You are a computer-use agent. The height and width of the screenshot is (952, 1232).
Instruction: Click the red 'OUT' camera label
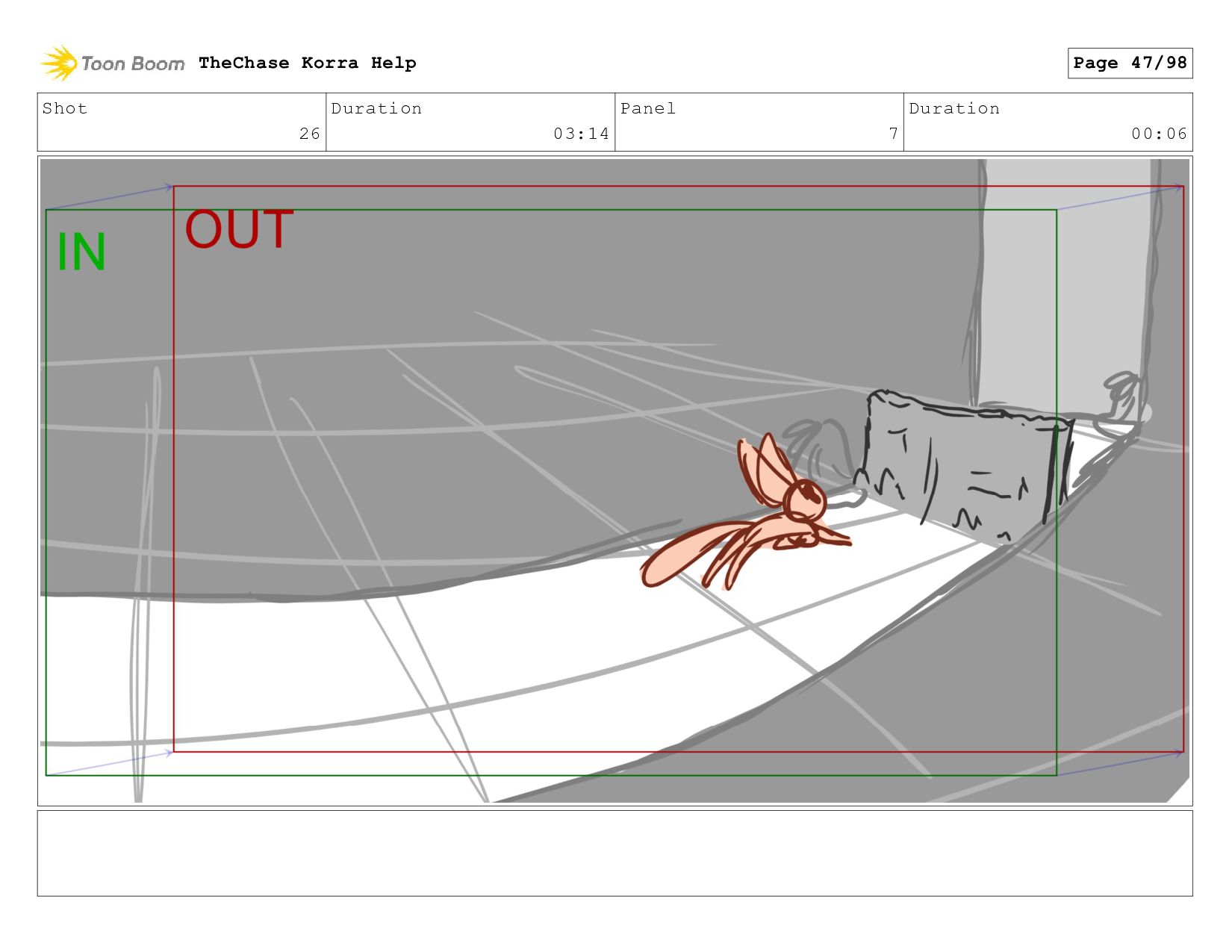click(239, 229)
